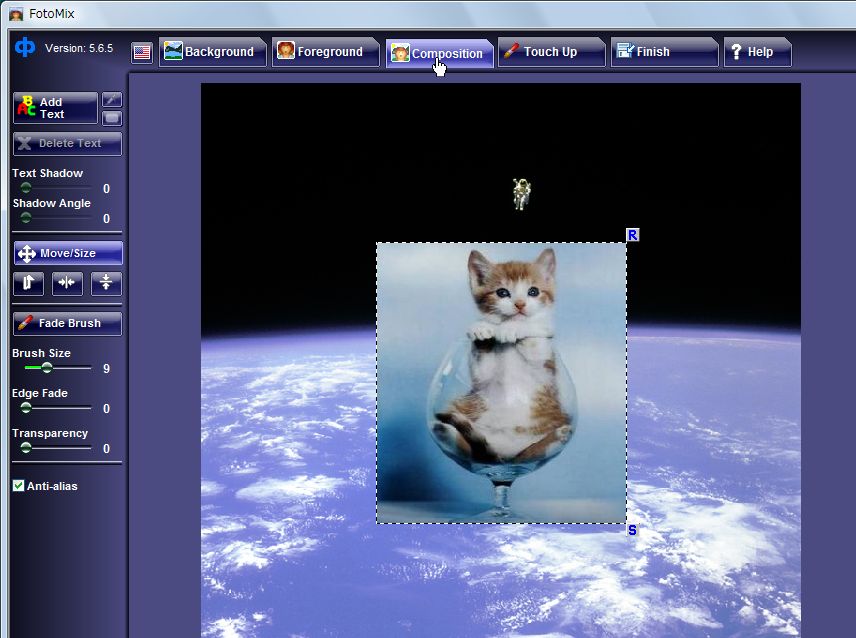Image resolution: width=856 pixels, height=638 pixels.
Task: Adjust the Text Shadow slider
Action: [x=57, y=188]
